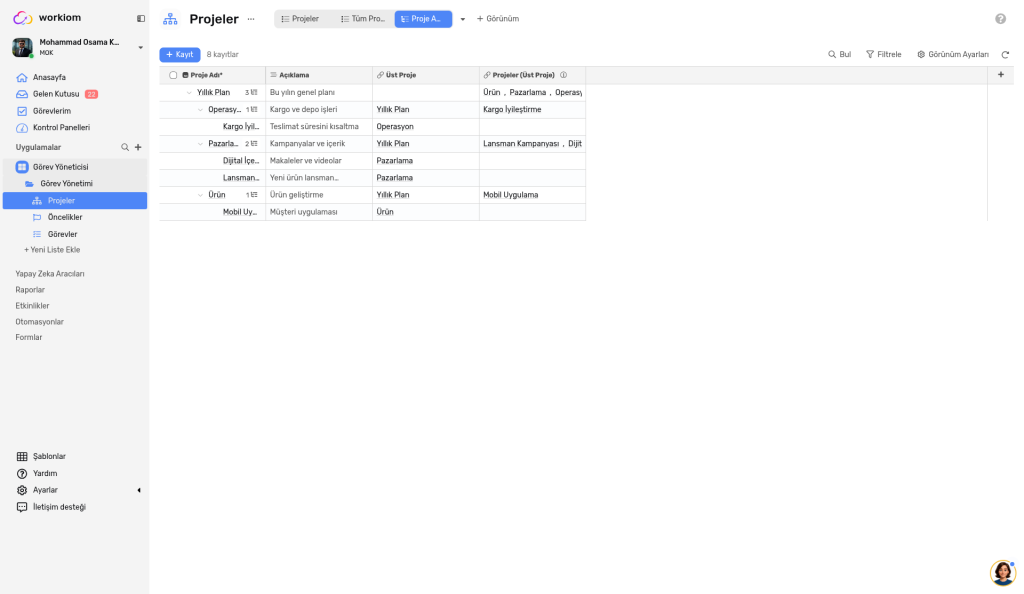Image resolution: width=1024 pixels, height=594 pixels.
Task: Open Görünüm Ayarları view settings
Action: tap(953, 55)
